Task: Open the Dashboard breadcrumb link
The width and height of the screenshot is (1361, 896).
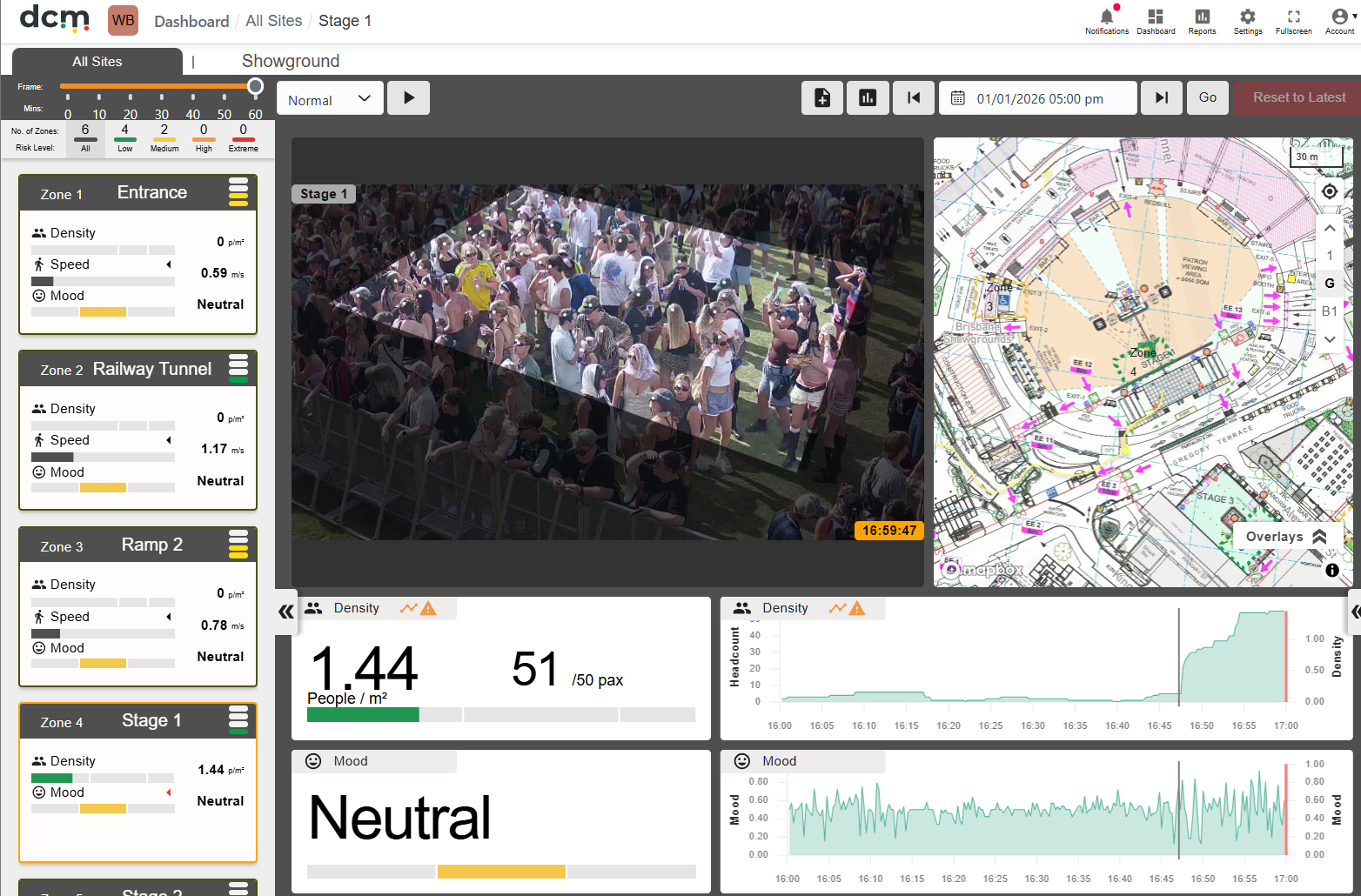Action: click(x=191, y=21)
